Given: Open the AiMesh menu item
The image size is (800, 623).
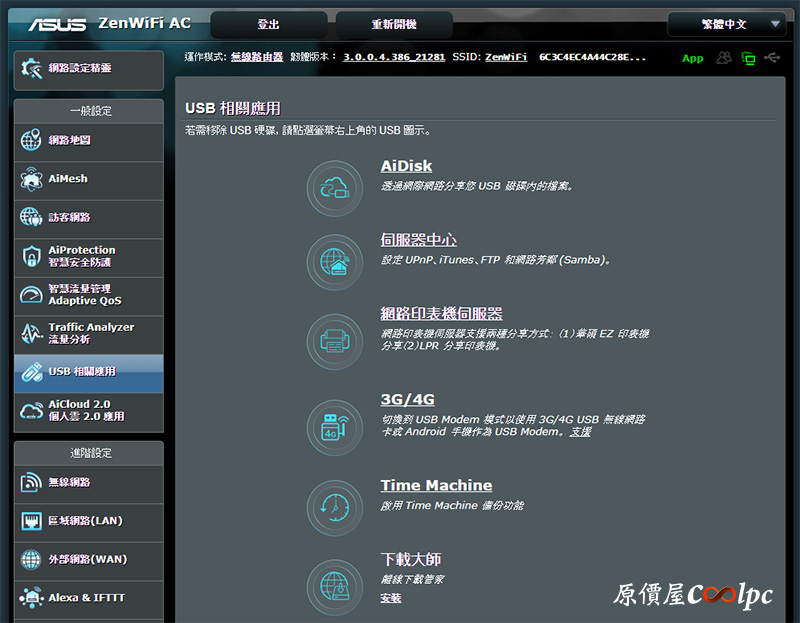Looking at the screenshot, I should [x=89, y=179].
